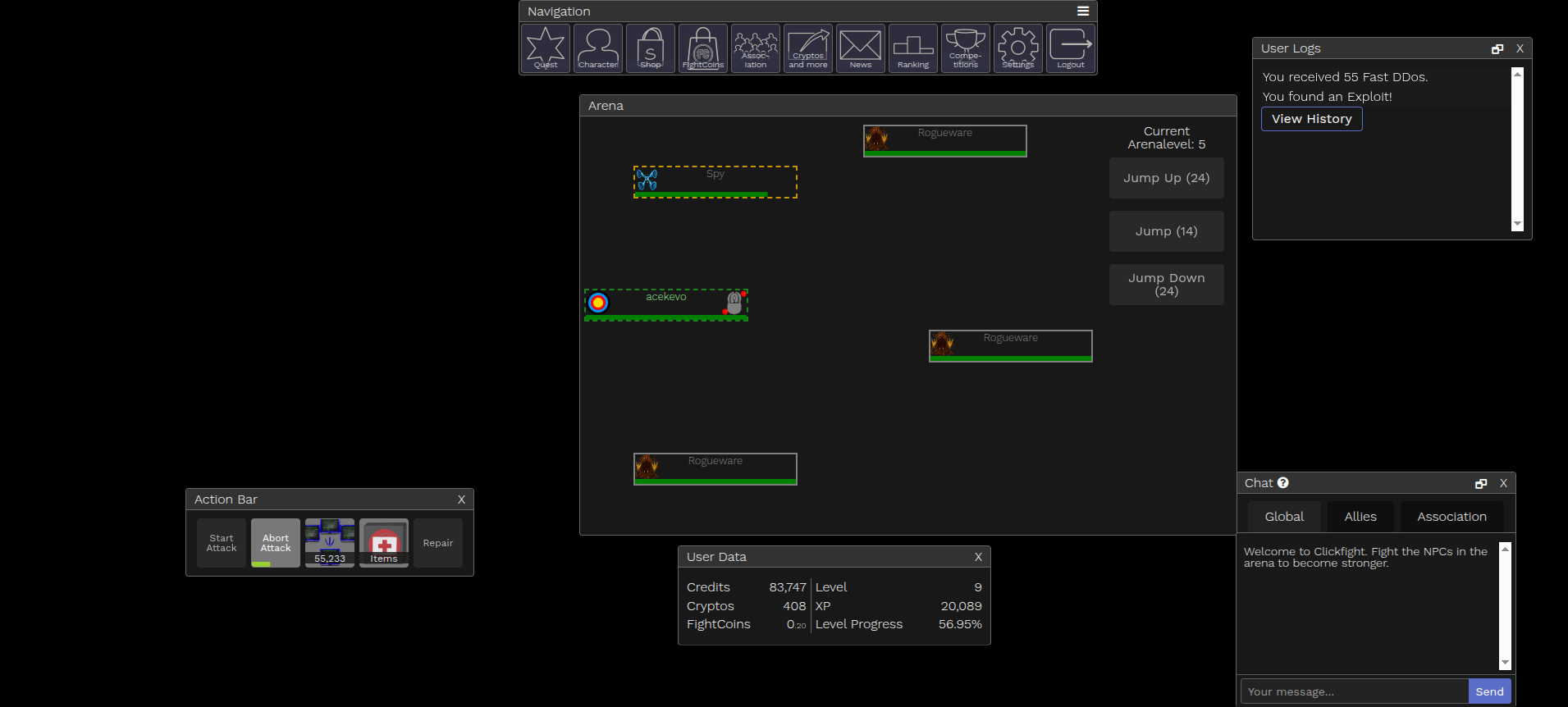Close the Chat panel

[1503, 483]
